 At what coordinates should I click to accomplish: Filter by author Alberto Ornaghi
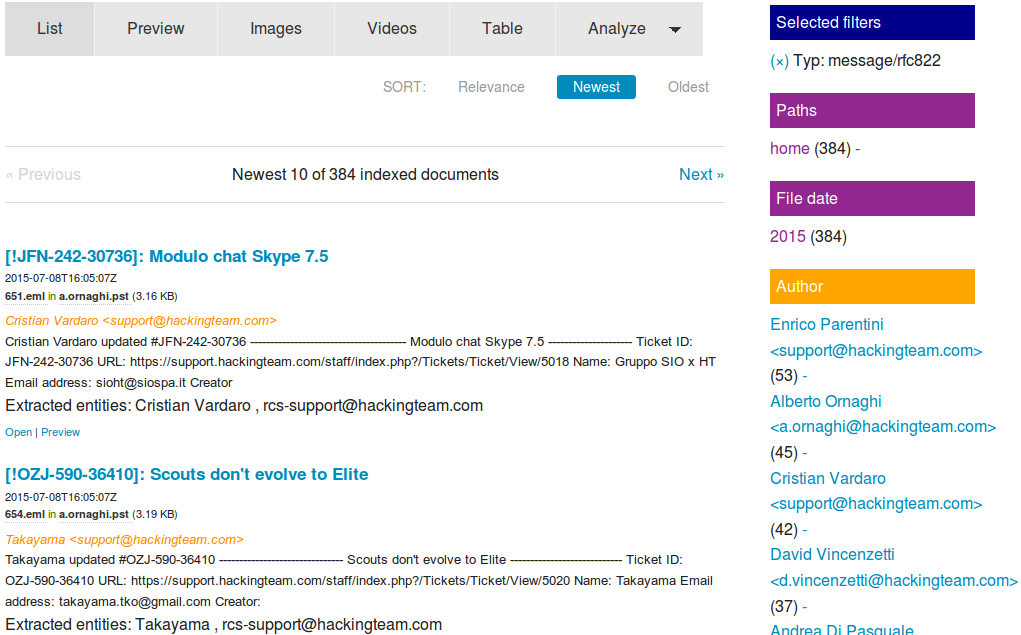click(883, 414)
